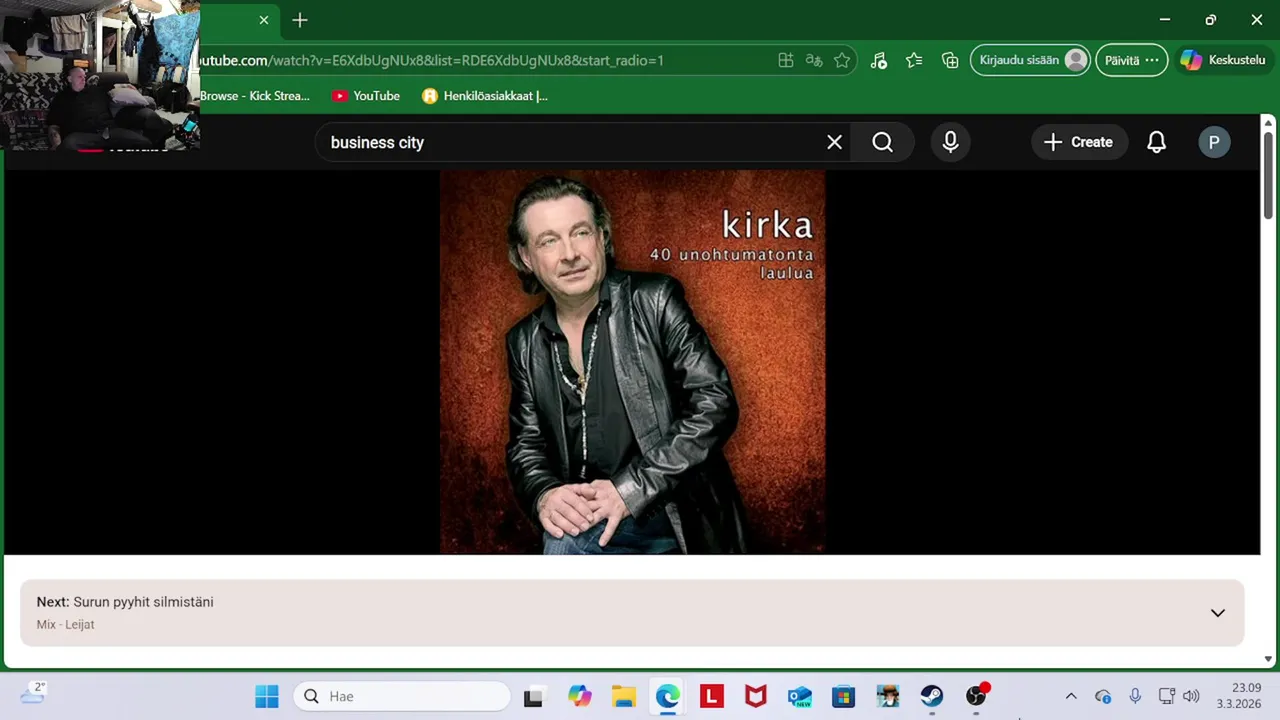Click the Mix - Leijat playlist label
This screenshot has height=720, width=1280.
(65, 624)
